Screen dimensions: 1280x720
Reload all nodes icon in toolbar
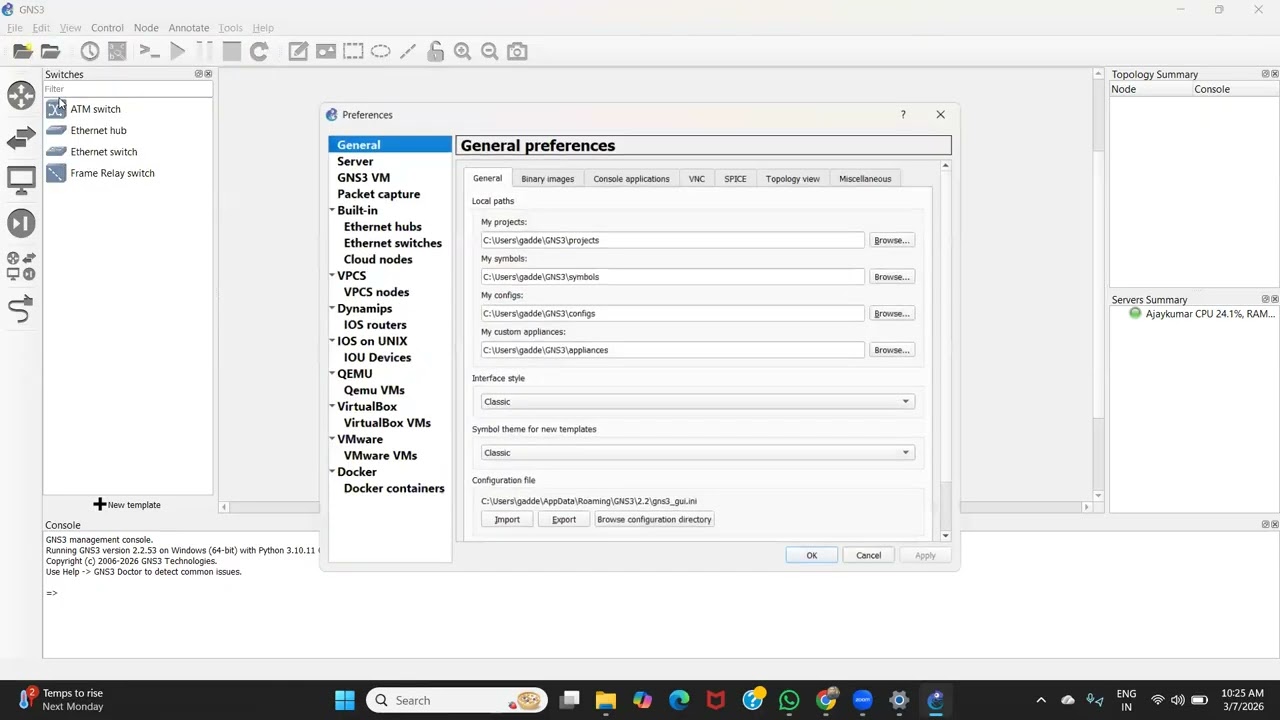coord(259,51)
